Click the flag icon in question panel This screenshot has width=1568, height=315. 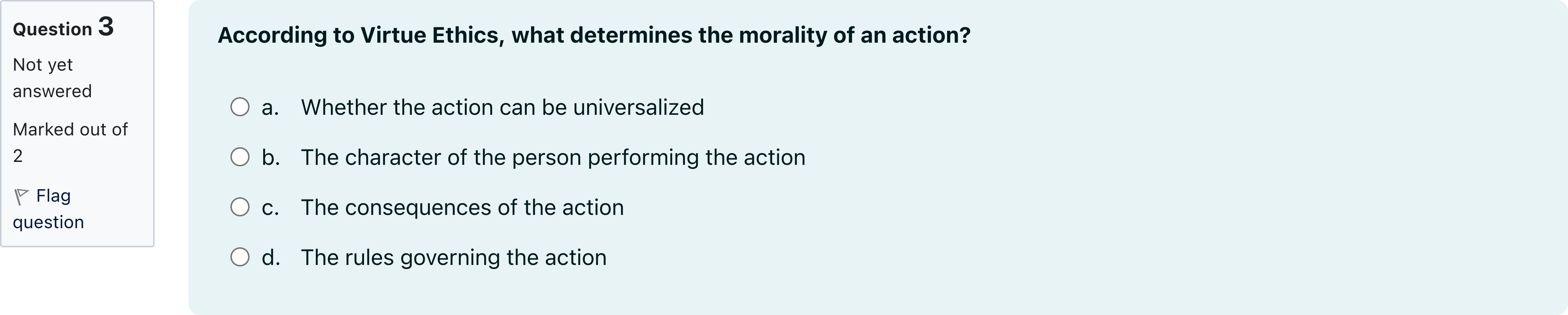pos(21,197)
